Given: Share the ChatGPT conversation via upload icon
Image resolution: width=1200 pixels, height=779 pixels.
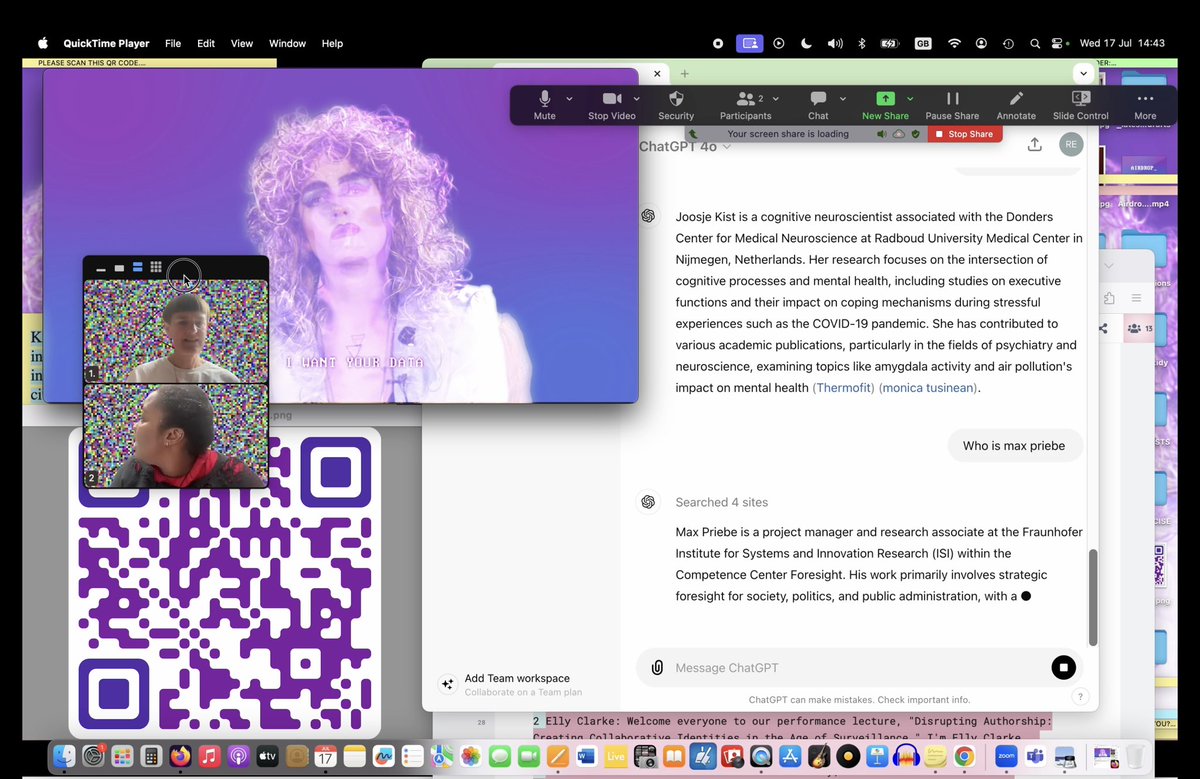Looking at the screenshot, I should pos(1035,144).
